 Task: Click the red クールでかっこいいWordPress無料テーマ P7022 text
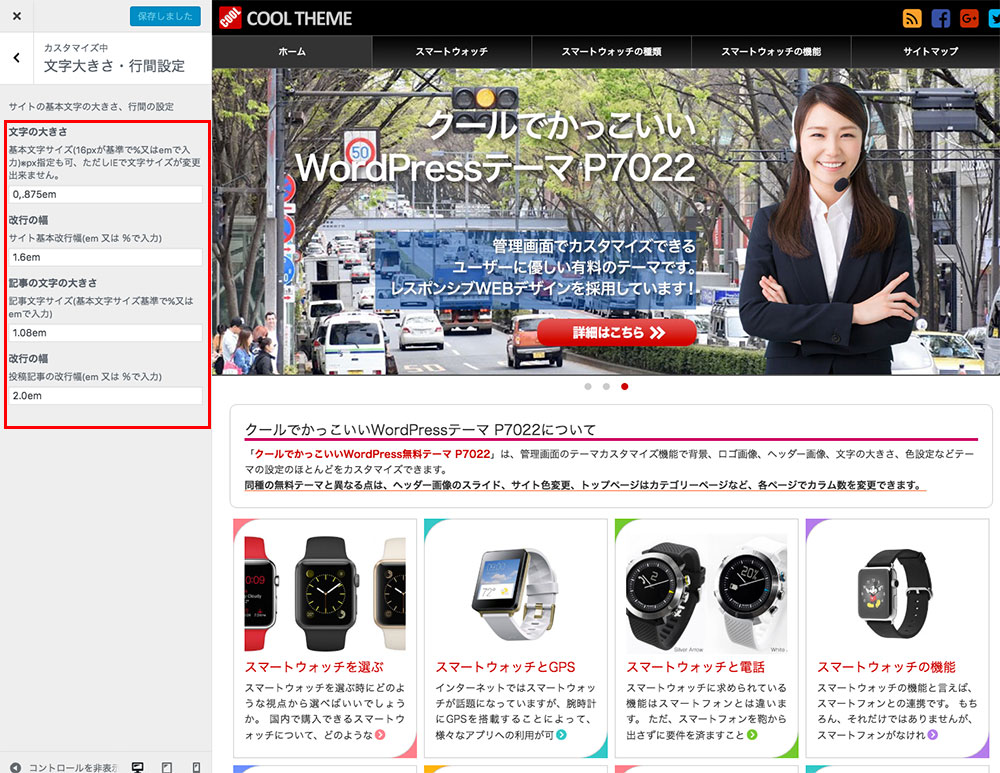pos(372,454)
